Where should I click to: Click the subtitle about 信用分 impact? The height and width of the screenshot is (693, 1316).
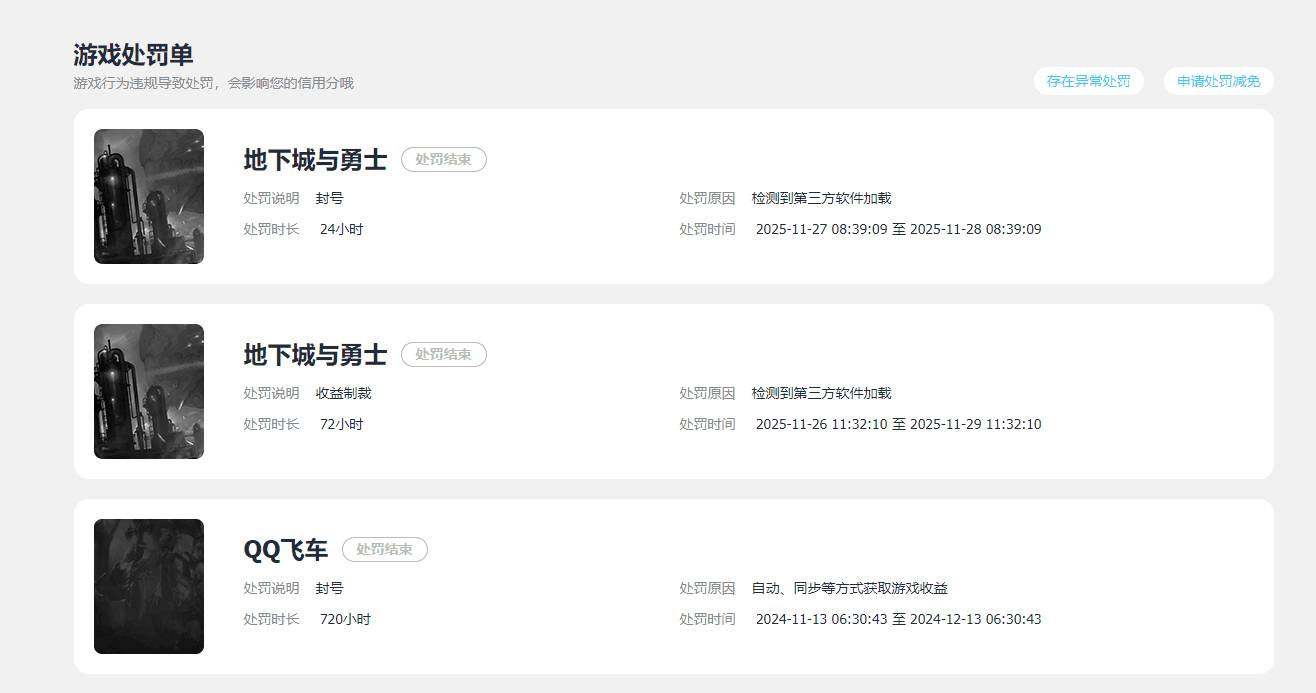click(x=213, y=83)
